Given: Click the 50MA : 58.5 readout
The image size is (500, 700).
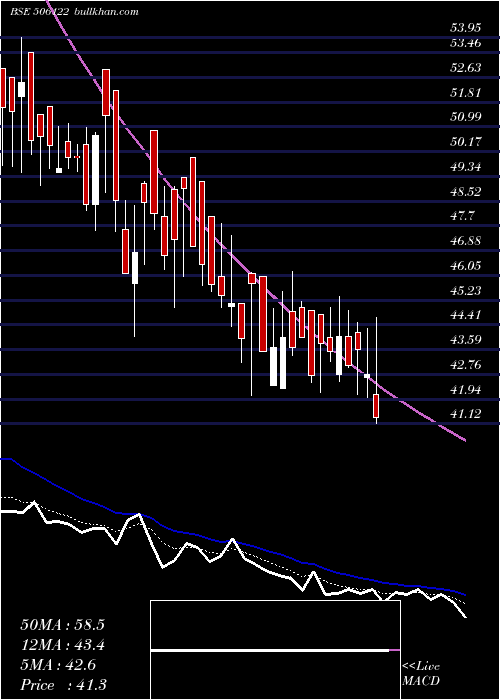Looking at the screenshot, I should [62, 625].
